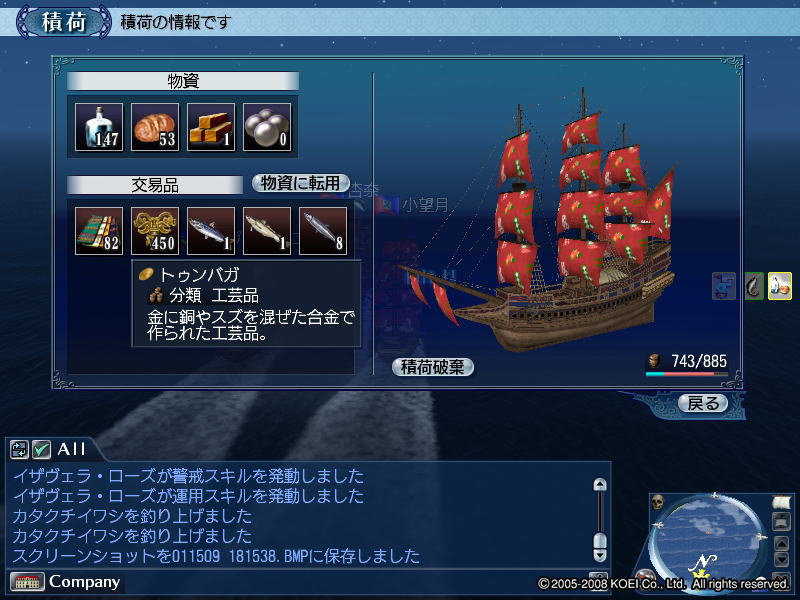Toggle the chat window switch icon

(19, 449)
